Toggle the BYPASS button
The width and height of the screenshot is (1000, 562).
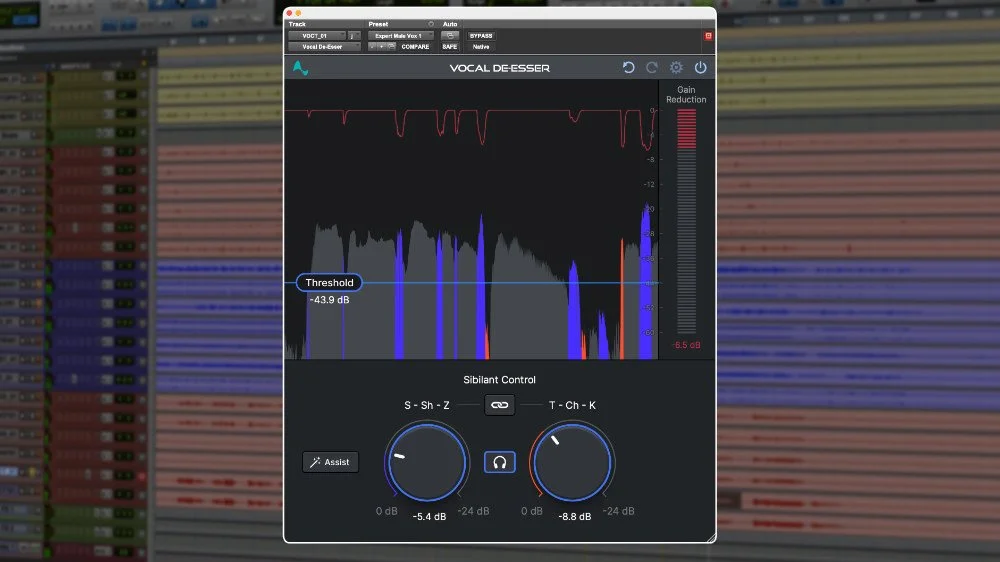coord(481,36)
